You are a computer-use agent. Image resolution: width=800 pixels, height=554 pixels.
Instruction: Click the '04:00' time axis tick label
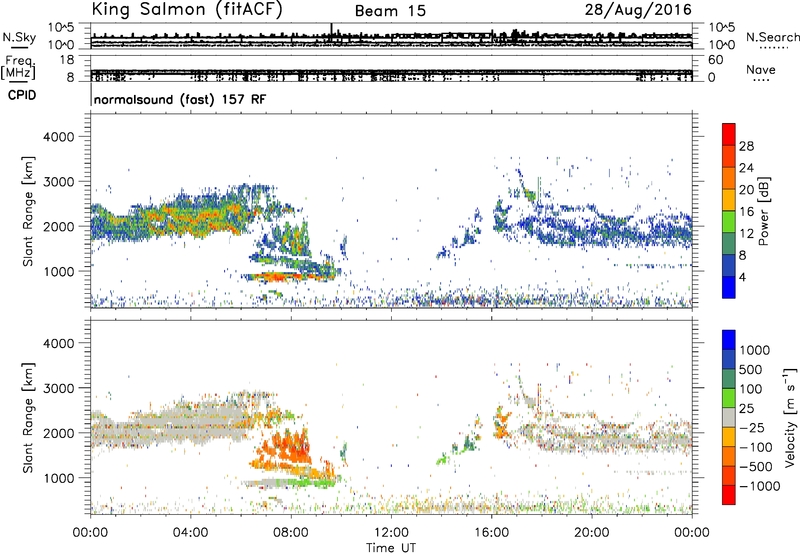click(190, 533)
